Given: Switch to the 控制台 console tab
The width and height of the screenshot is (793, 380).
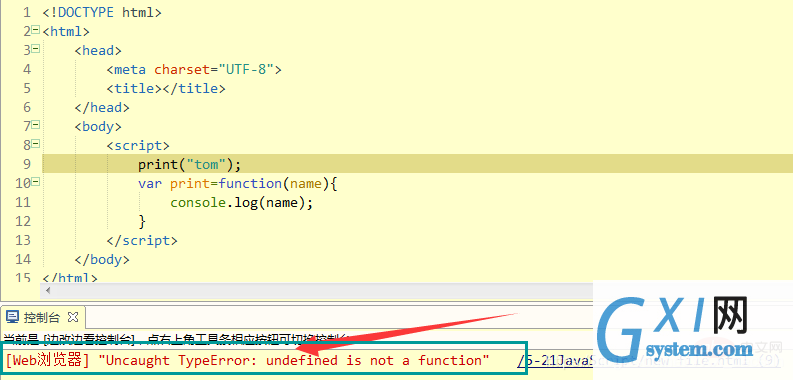Looking at the screenshot, I should pyautogui.click(x=41, y=318).
